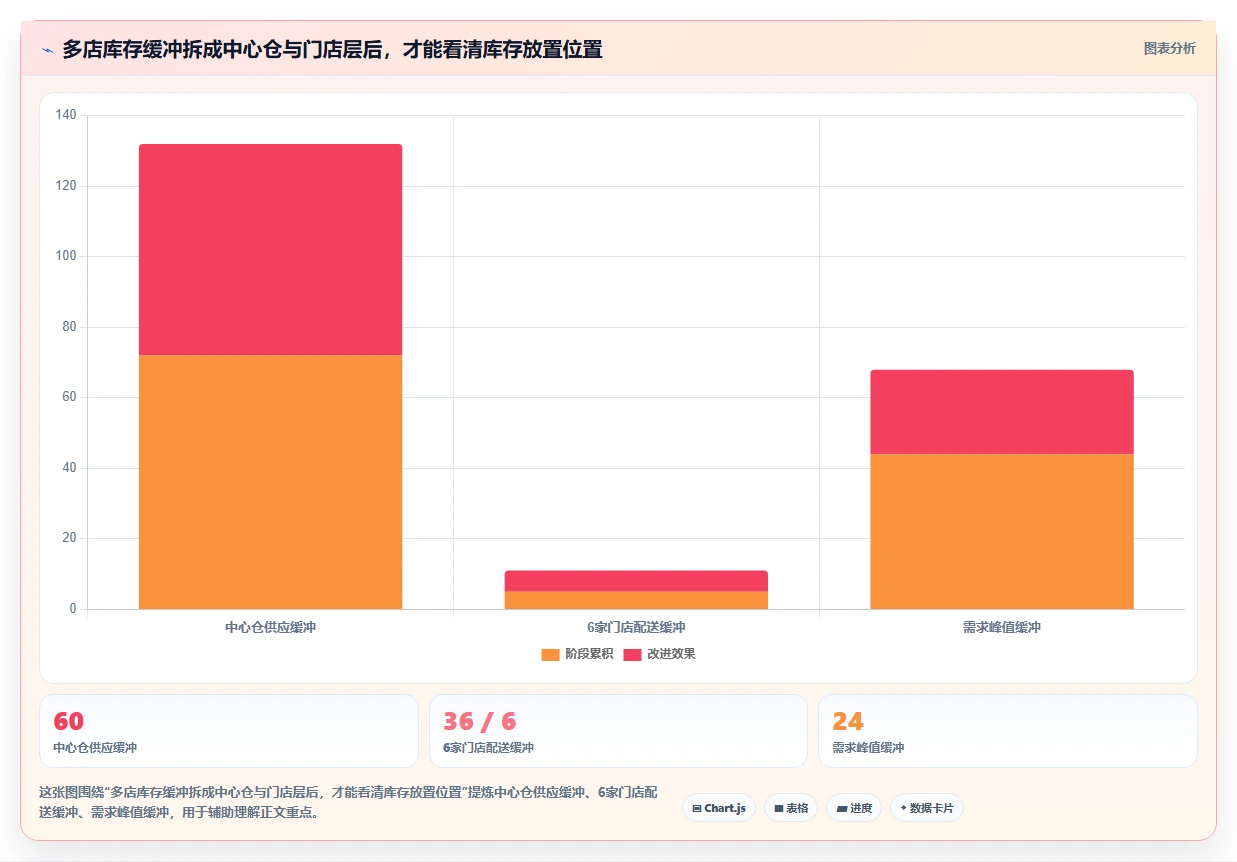The image size is (1237, 862).
Task: Select the 数据卡片 tag
Action: pyautogui.click(x=927, y=808)
